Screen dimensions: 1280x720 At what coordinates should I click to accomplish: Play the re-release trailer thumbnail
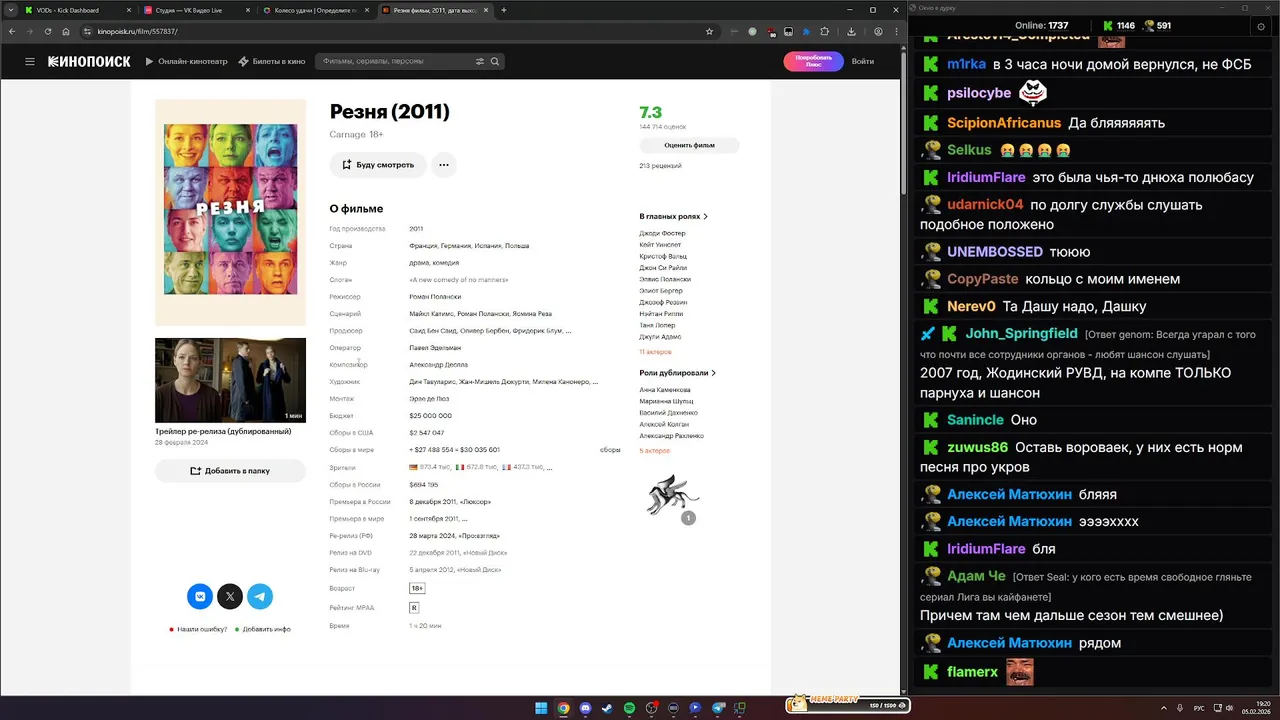pos(230,380)
